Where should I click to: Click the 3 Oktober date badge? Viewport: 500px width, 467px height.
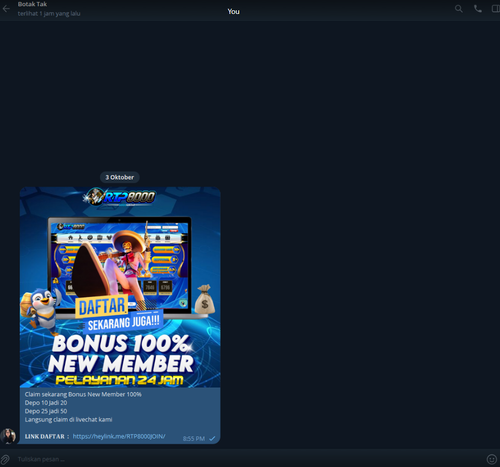click(120, 177)
